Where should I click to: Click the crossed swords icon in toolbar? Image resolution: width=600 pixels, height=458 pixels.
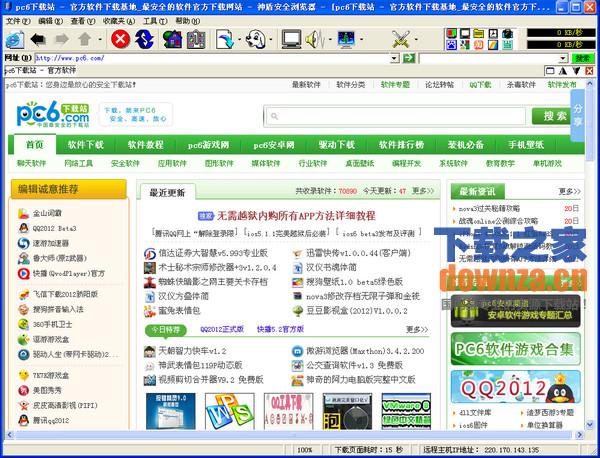401,39
